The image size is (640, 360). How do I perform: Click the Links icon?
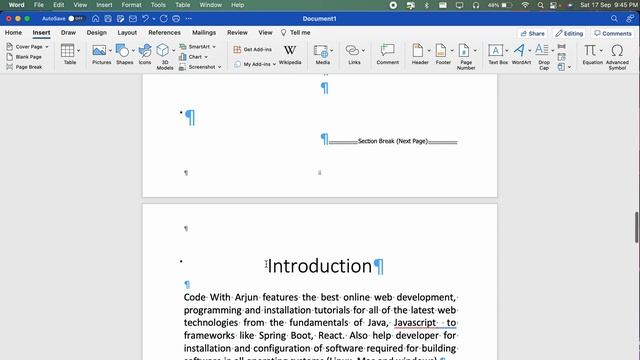352,51
